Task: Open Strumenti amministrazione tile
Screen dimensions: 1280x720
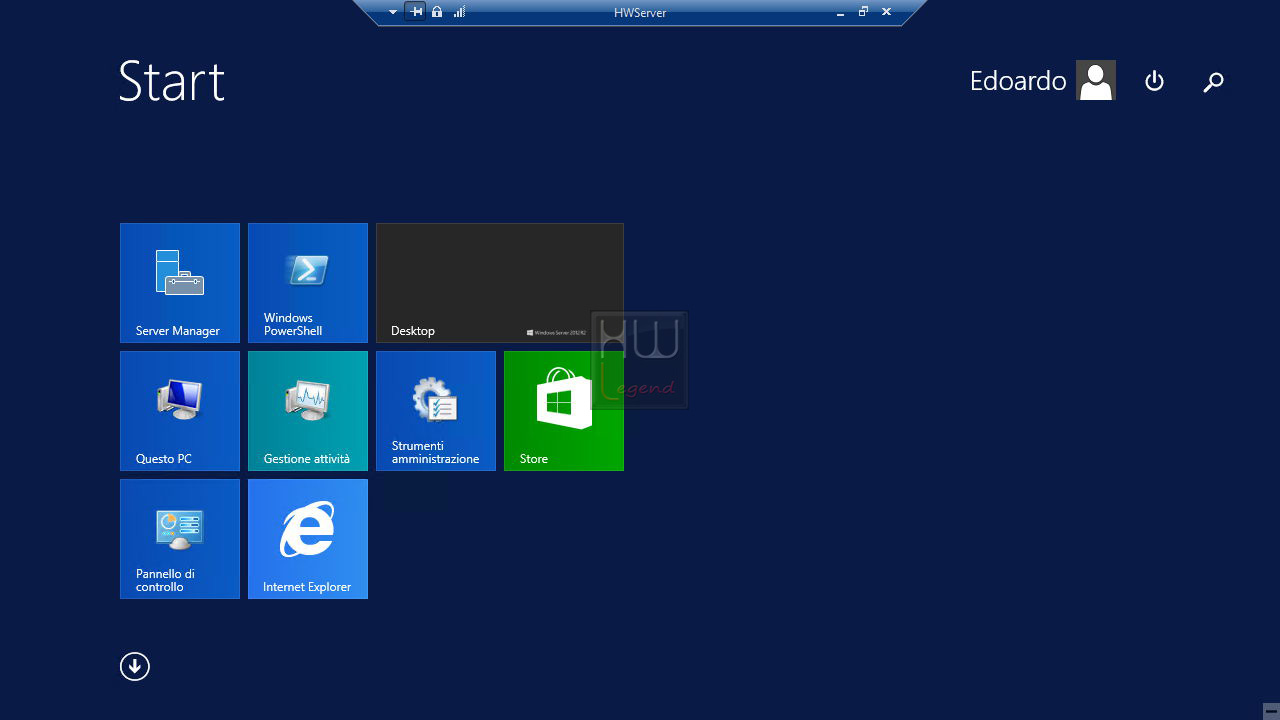Action: pos(436,411)
